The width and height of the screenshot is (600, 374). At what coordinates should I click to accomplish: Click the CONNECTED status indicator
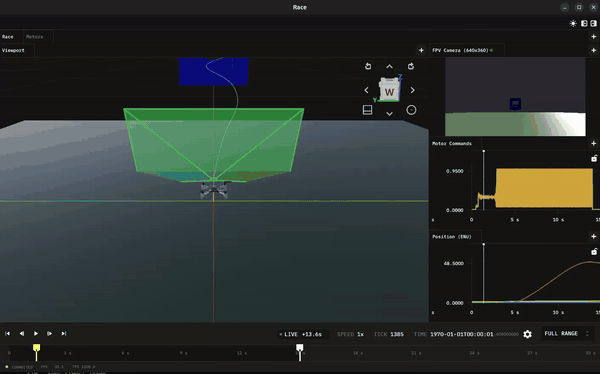(19, 367)
